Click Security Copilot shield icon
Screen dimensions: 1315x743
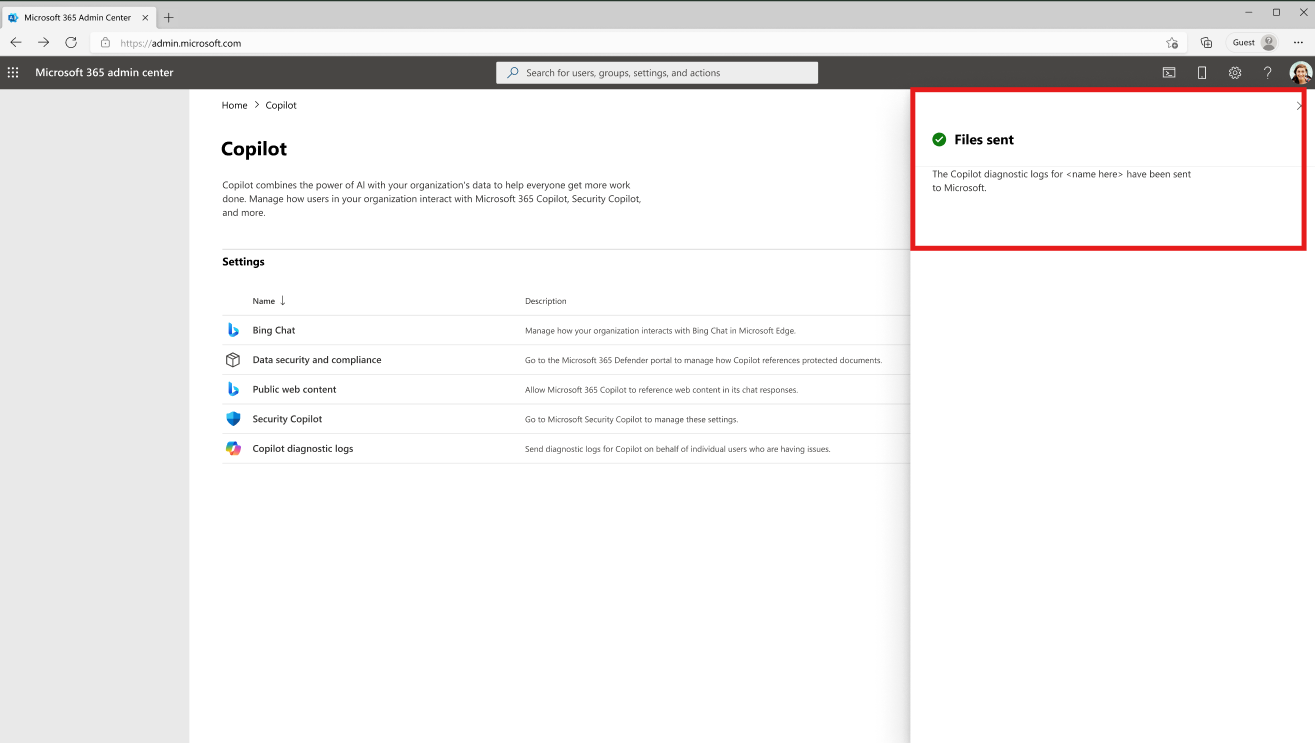tap(233, 419)
